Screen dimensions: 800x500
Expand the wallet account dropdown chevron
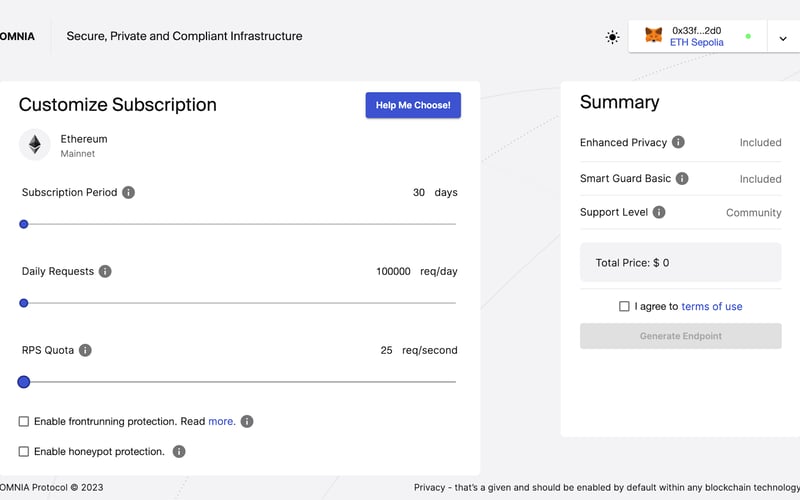783,38
